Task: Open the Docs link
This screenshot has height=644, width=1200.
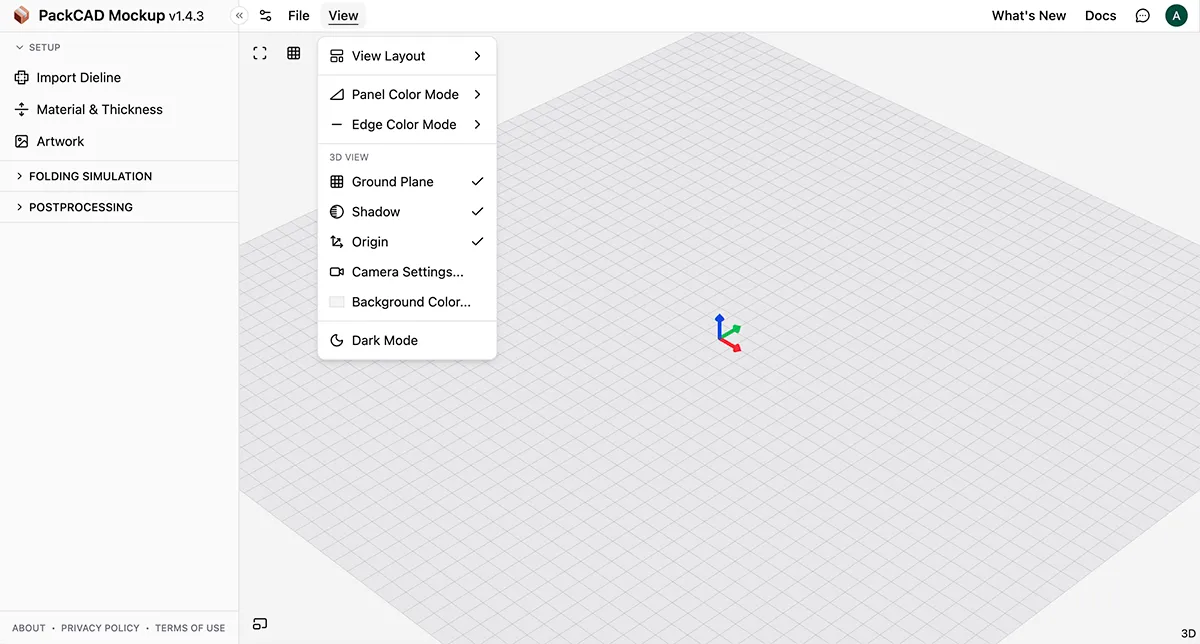Action: tap(1100, 16)
